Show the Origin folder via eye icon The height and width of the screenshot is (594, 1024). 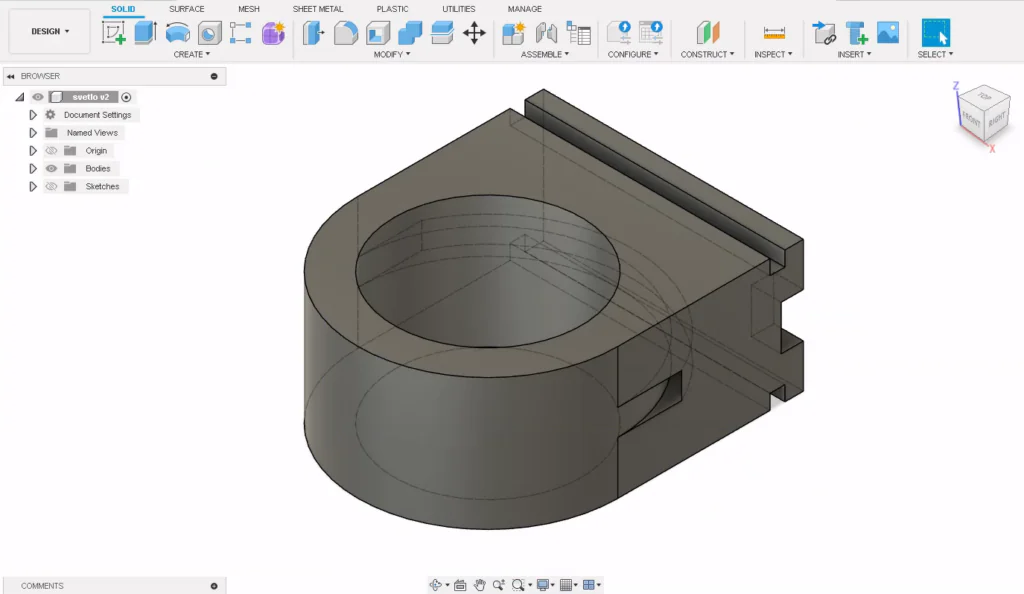[x=52, y=151]
